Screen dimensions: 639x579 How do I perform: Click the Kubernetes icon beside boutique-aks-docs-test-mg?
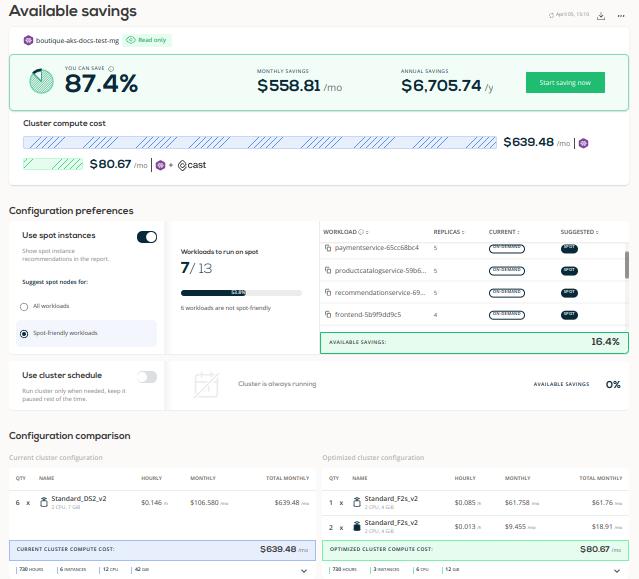click(x=28, y=40)
